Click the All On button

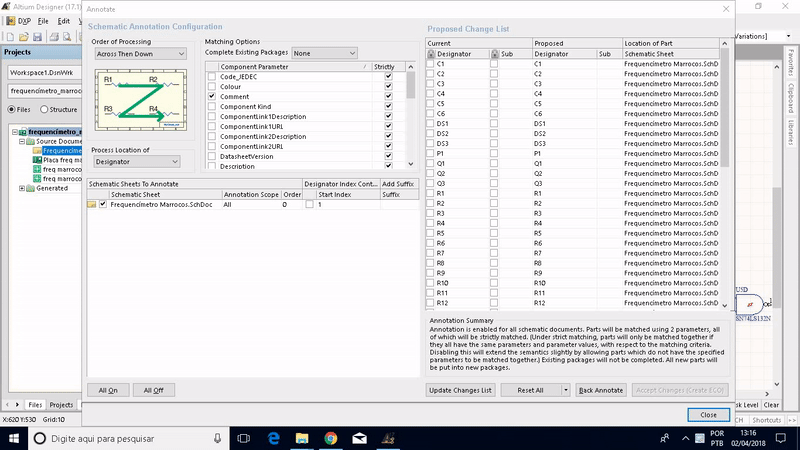point(108,390)
